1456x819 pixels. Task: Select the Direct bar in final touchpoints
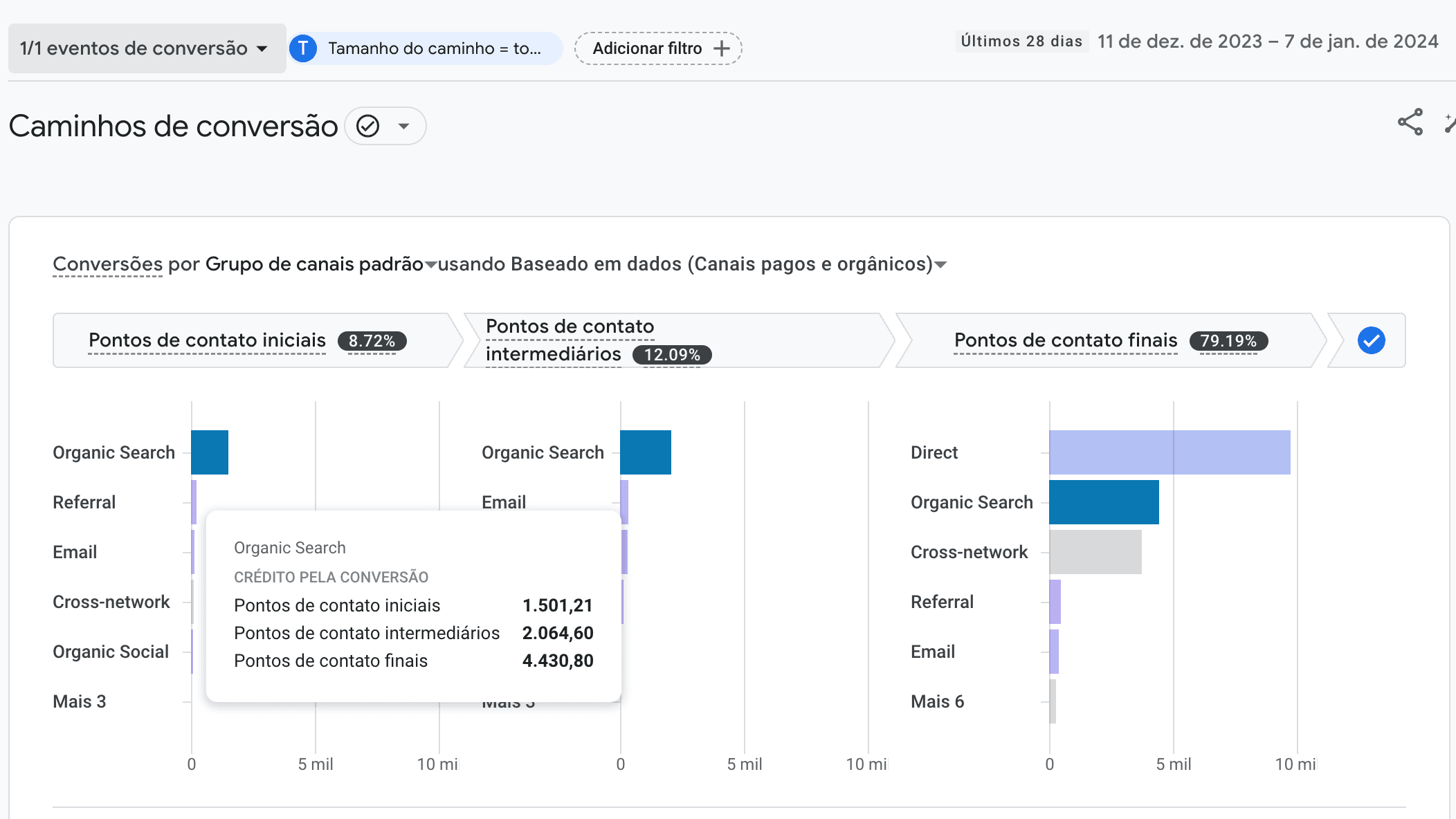click(1170, 452)
